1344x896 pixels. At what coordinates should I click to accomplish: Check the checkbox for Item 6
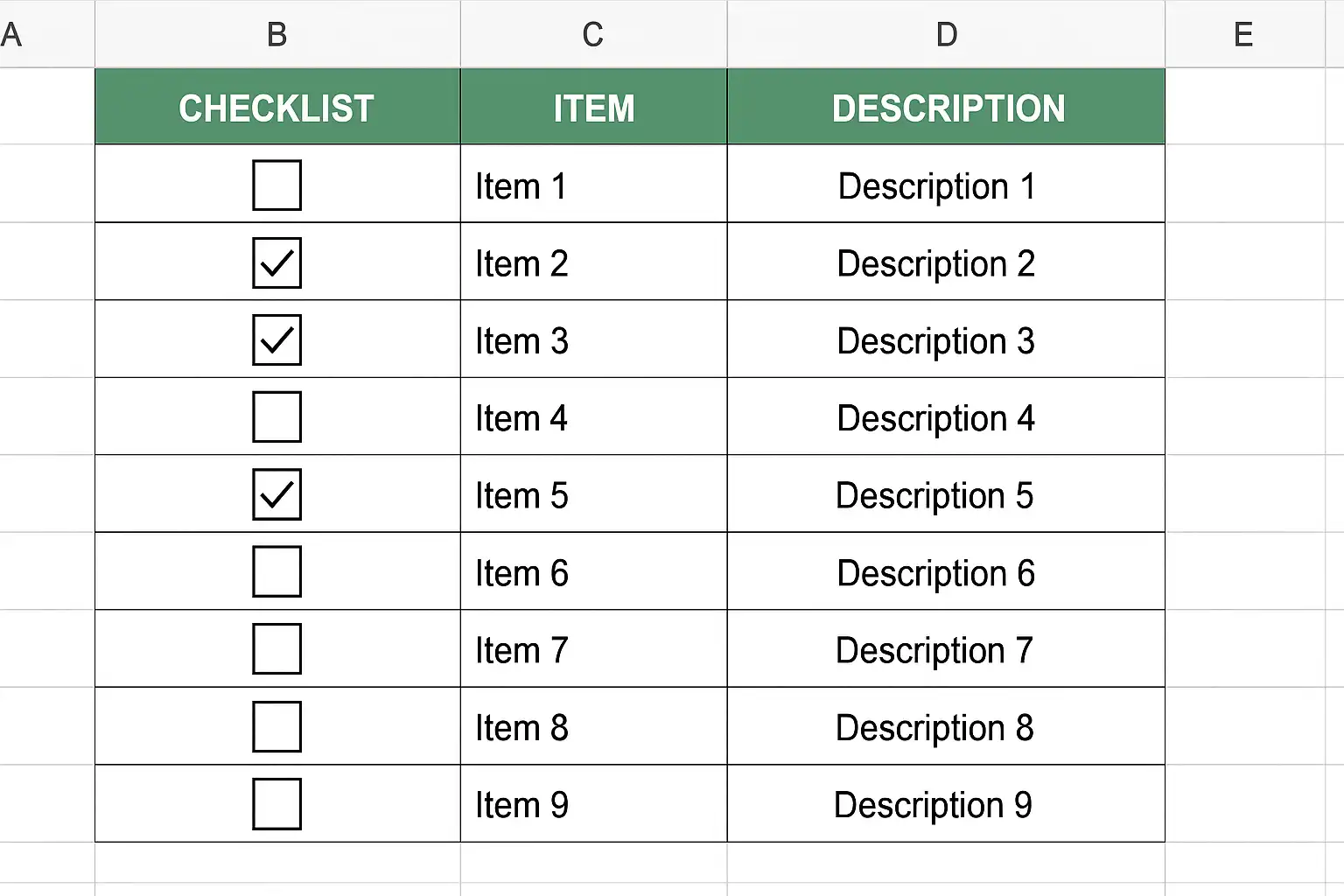[x=276, y=571]
